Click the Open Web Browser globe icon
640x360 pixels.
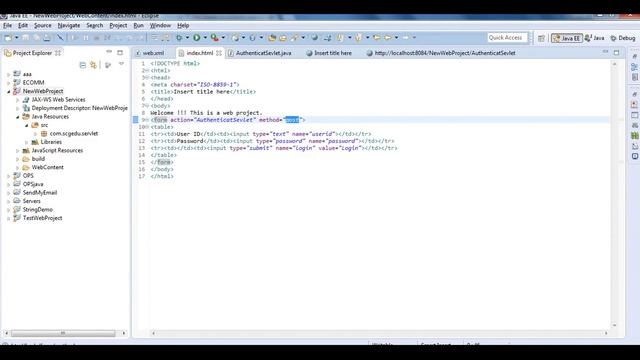pos(314,38)
